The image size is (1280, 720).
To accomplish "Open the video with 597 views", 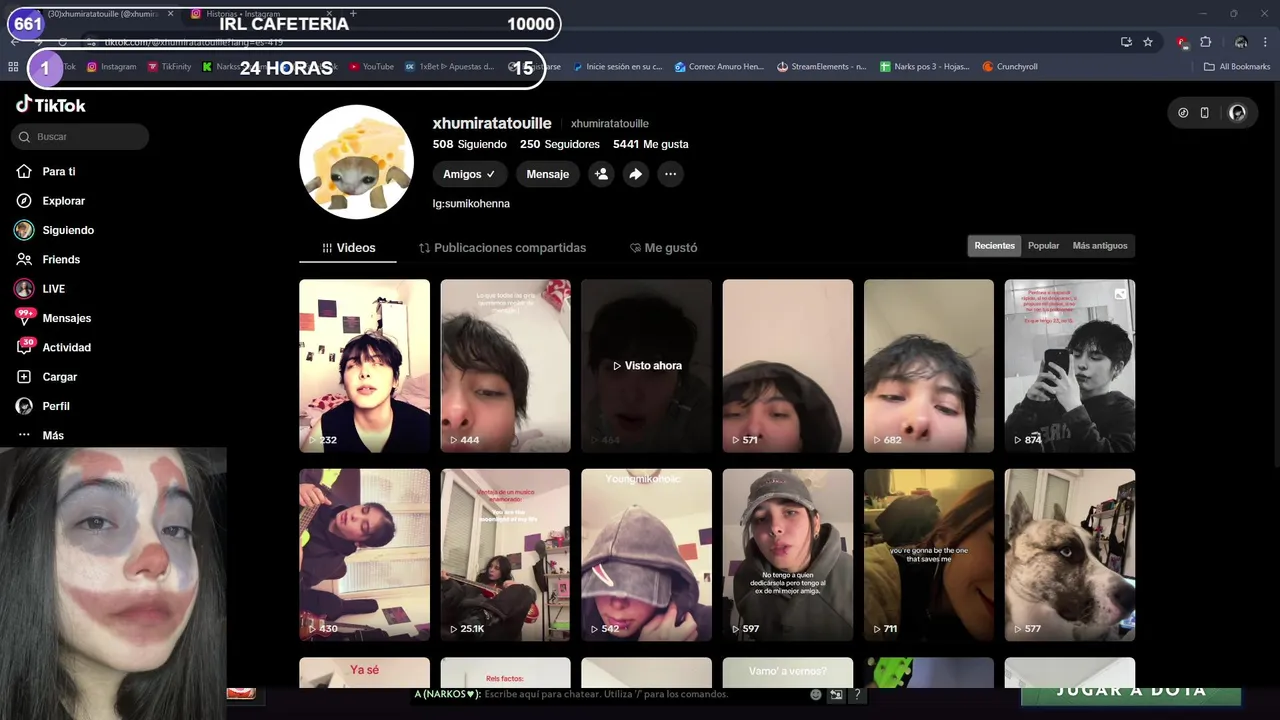I will coord(788,555).
